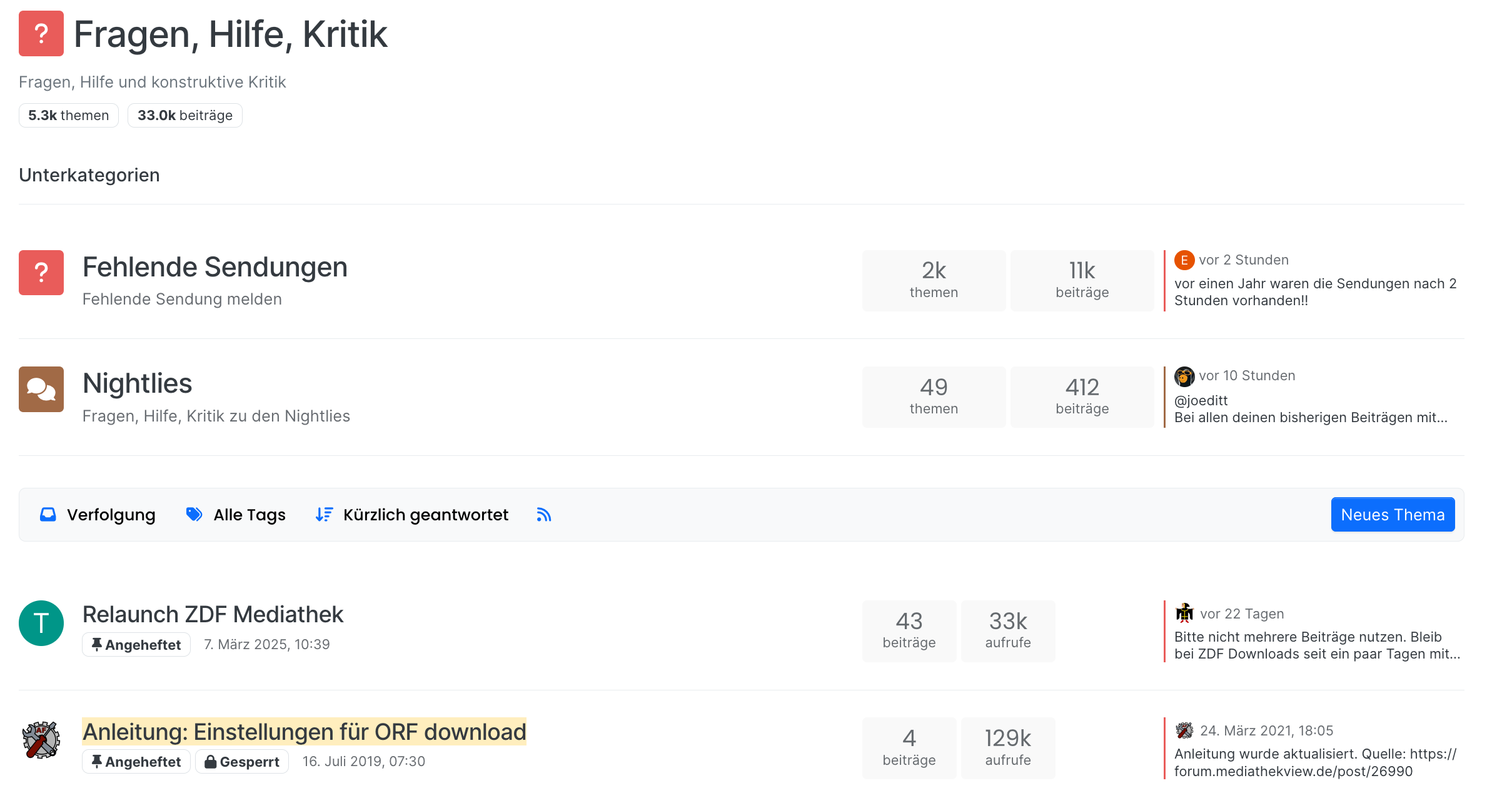Open the Verfolgung tracking dropdown

(x=98, y=515)
